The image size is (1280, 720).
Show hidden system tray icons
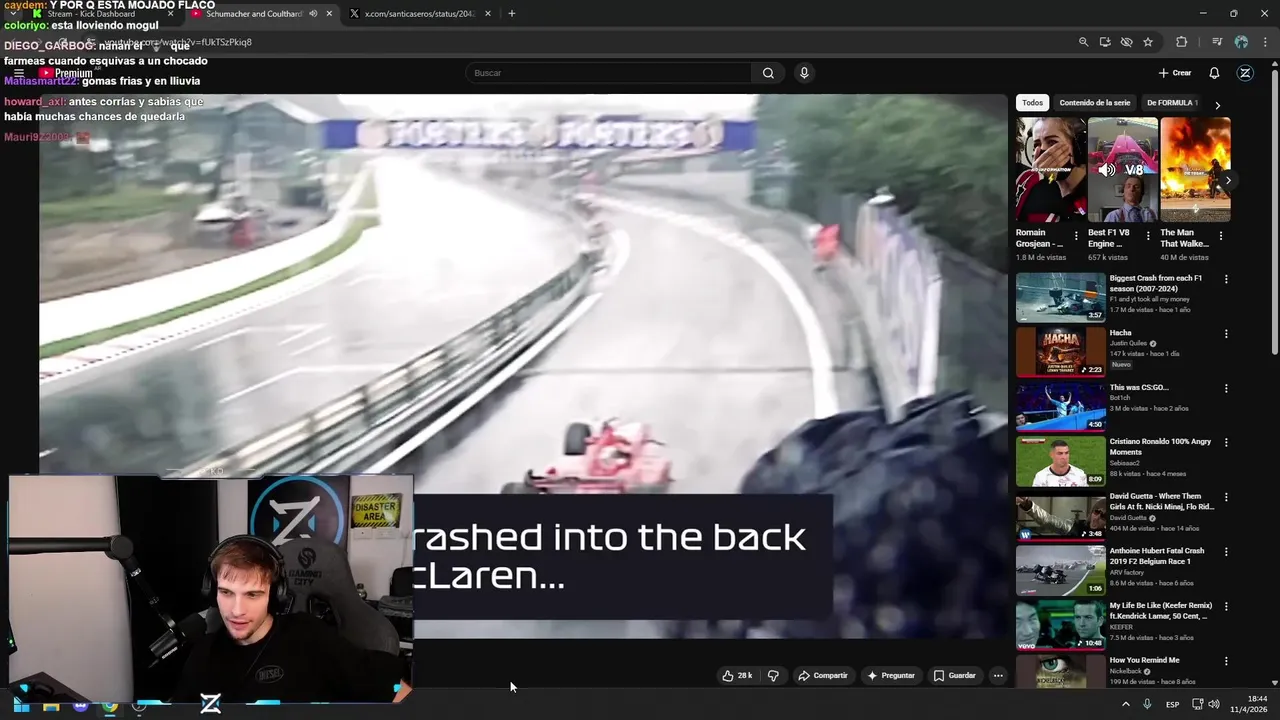click(x=1126, y=705)
